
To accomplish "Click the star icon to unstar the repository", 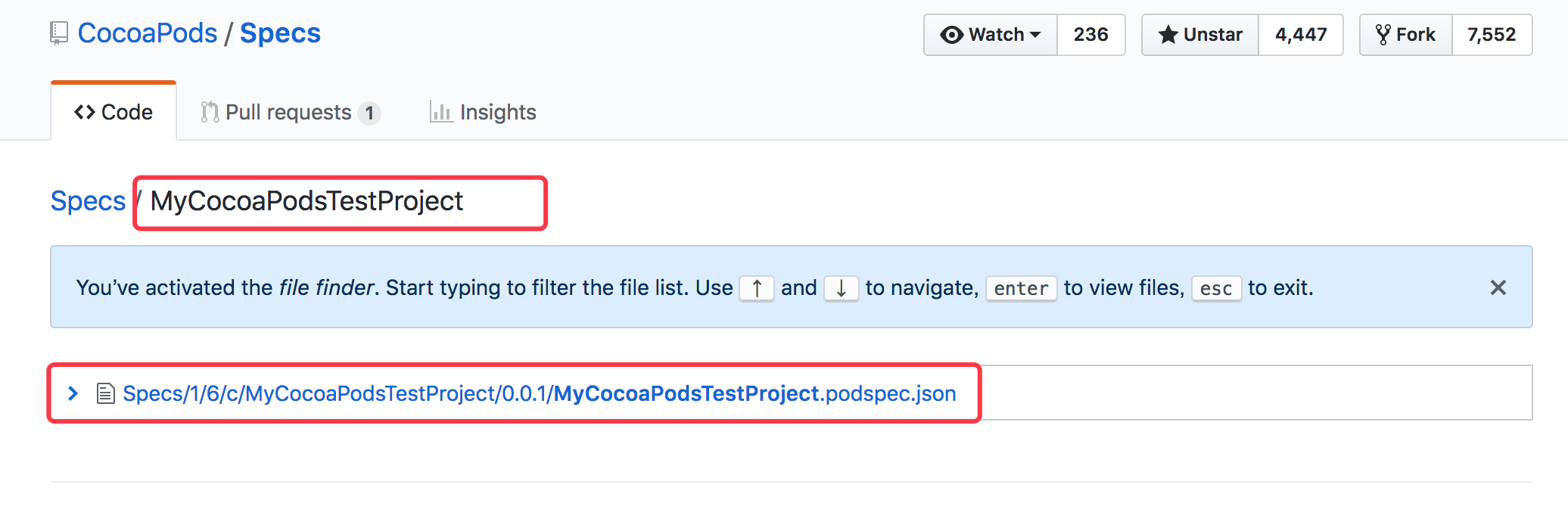I will click(x=1168, y=35).
